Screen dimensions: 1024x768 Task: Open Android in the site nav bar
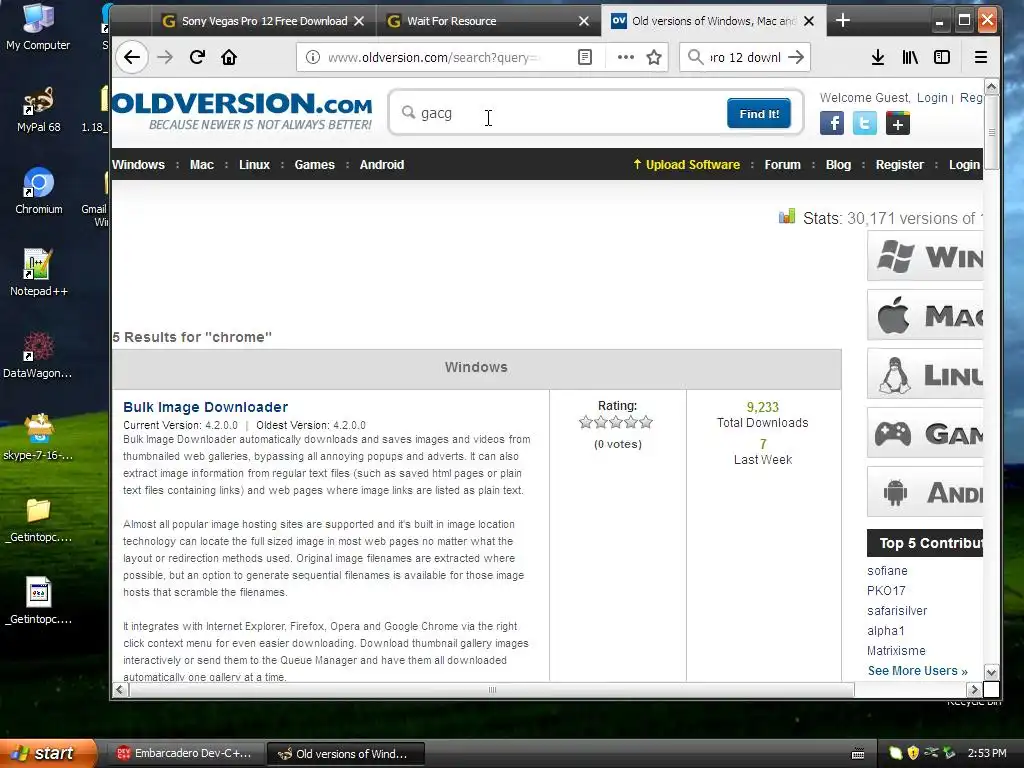pyautogui.click(x=381, y=165)
